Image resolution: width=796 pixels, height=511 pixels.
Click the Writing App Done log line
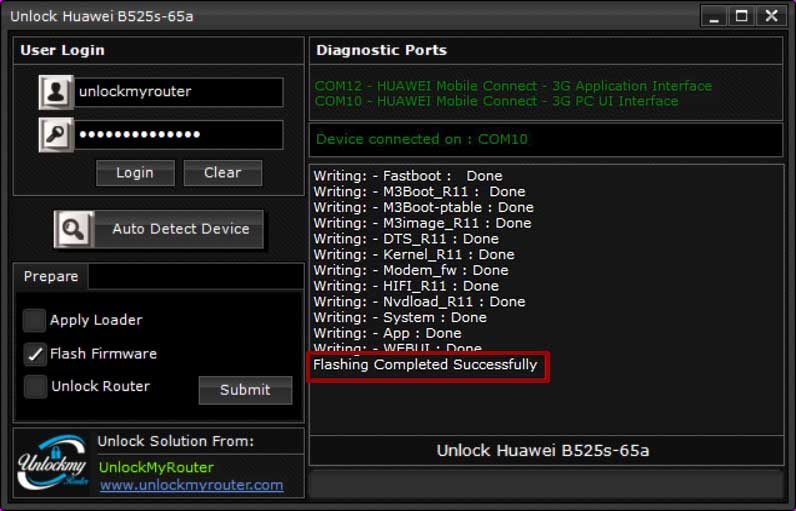(x=387, y=333)
